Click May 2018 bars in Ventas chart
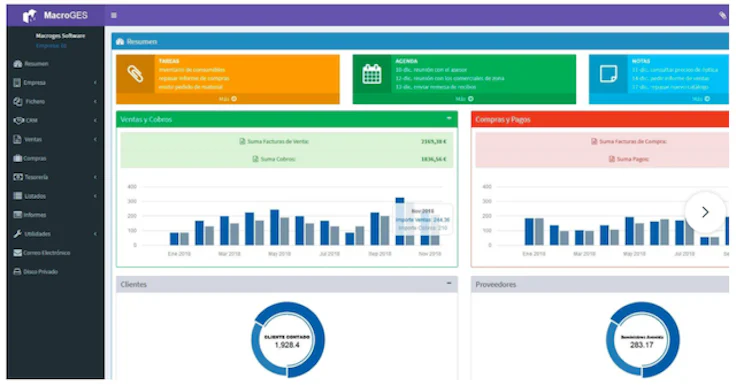The height and width of the screenshot is (385, 736). point(279,227)
